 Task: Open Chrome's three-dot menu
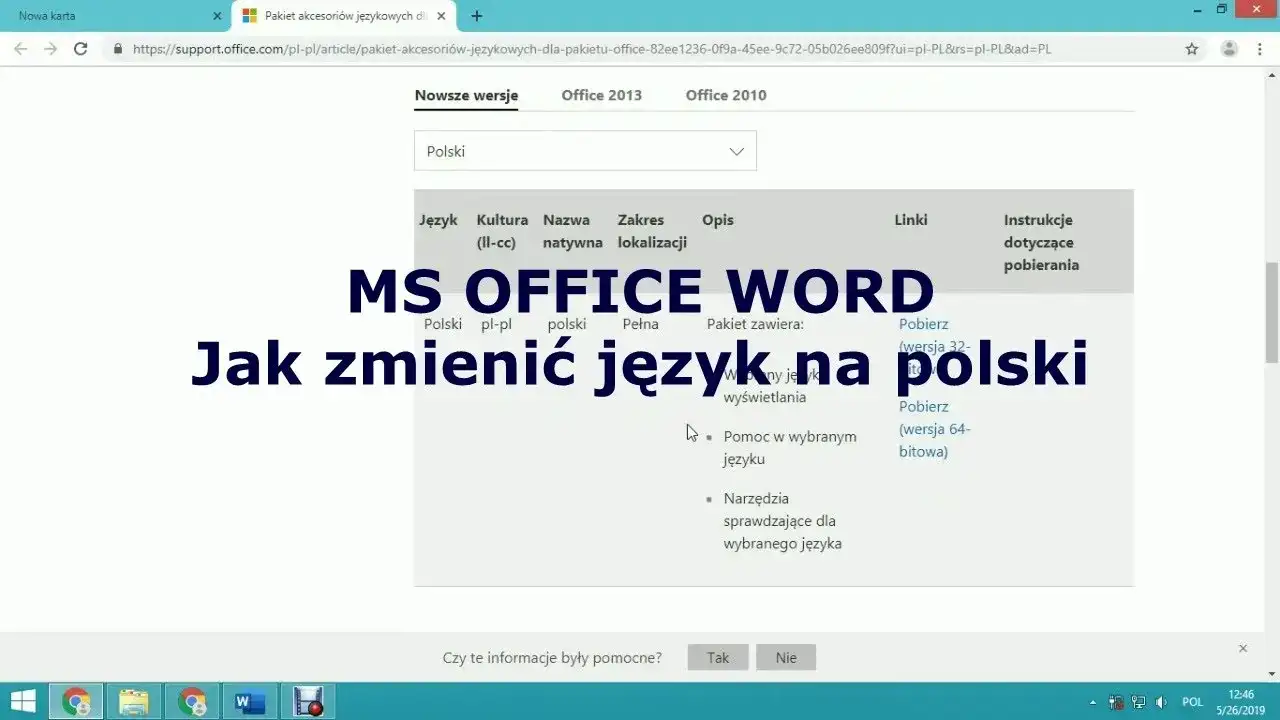1259,48
